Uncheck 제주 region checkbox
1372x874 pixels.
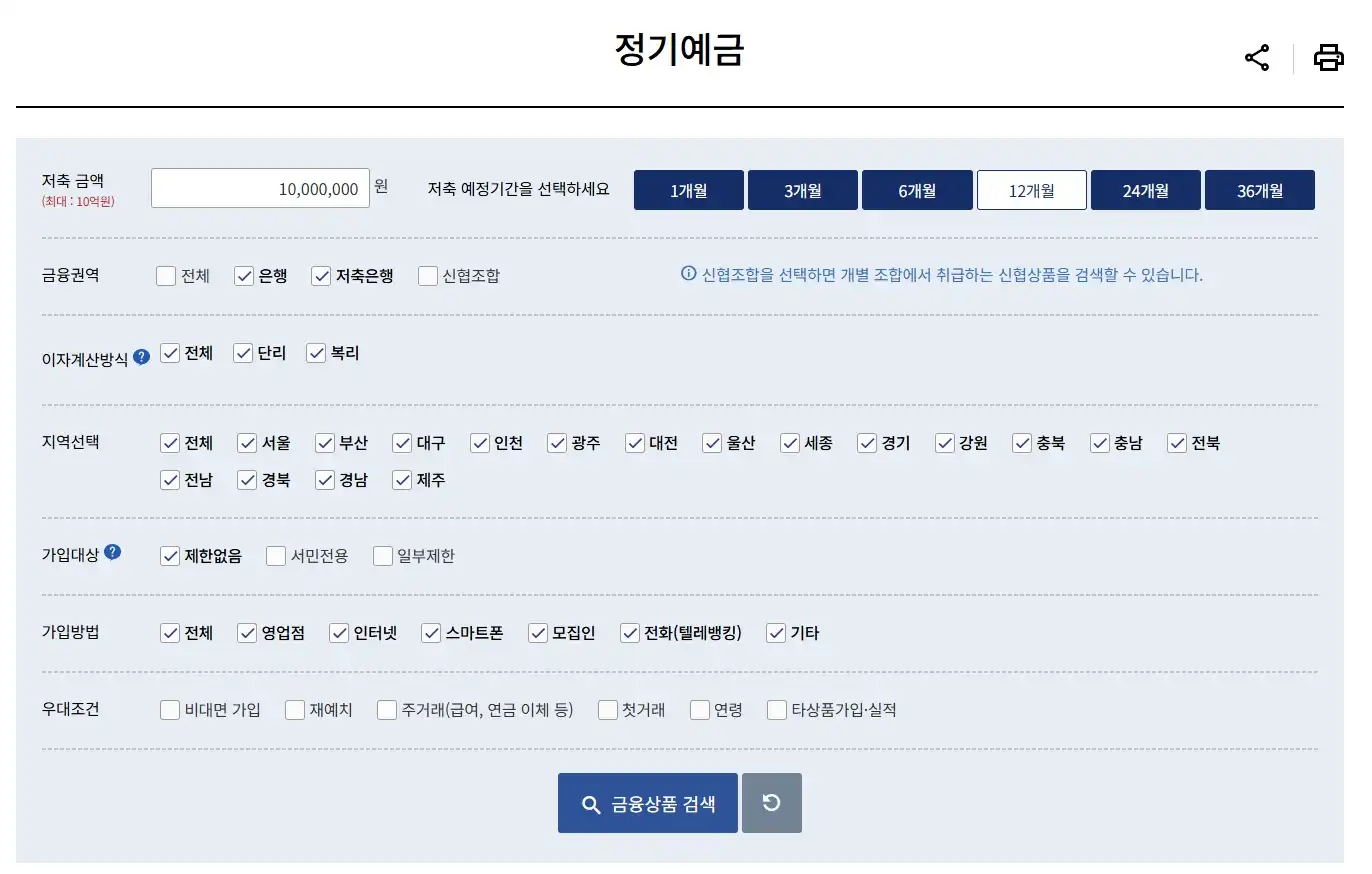[x=402, y=480]
